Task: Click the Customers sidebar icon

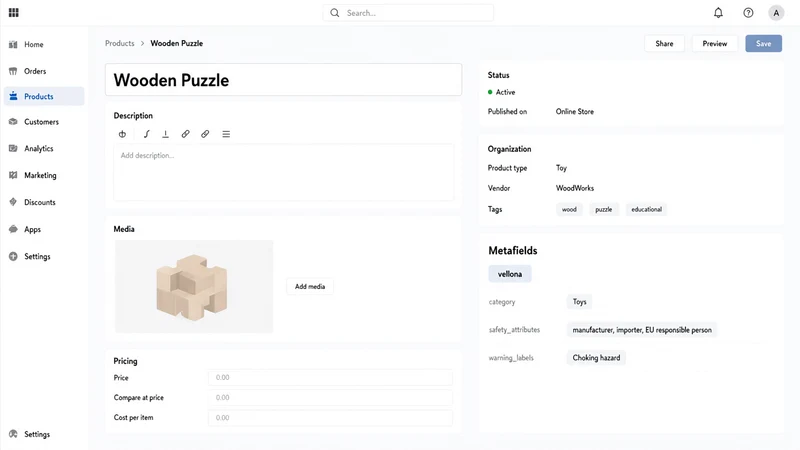Action: coord(13,121)
